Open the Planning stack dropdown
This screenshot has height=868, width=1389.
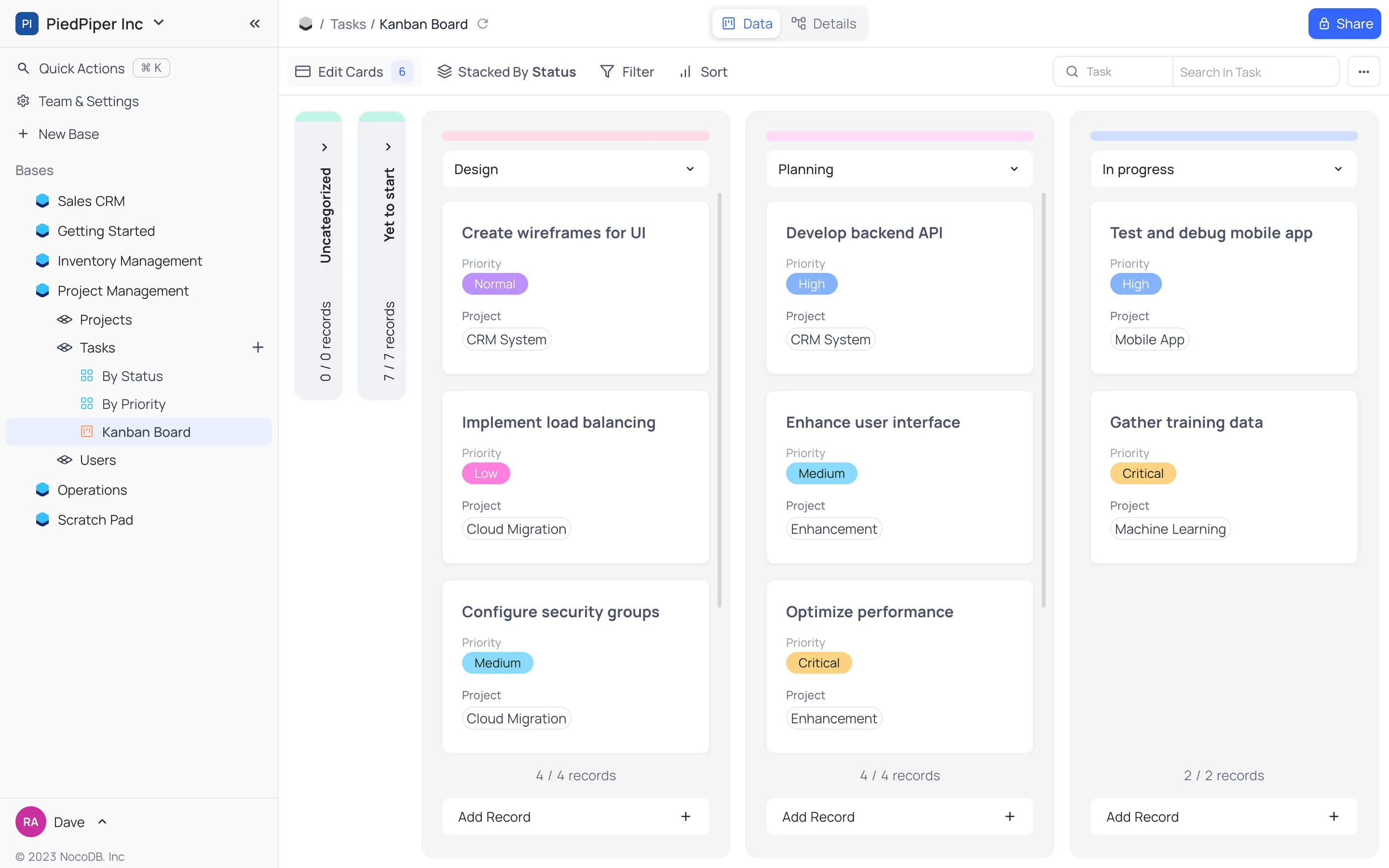tap(1014, 169)
